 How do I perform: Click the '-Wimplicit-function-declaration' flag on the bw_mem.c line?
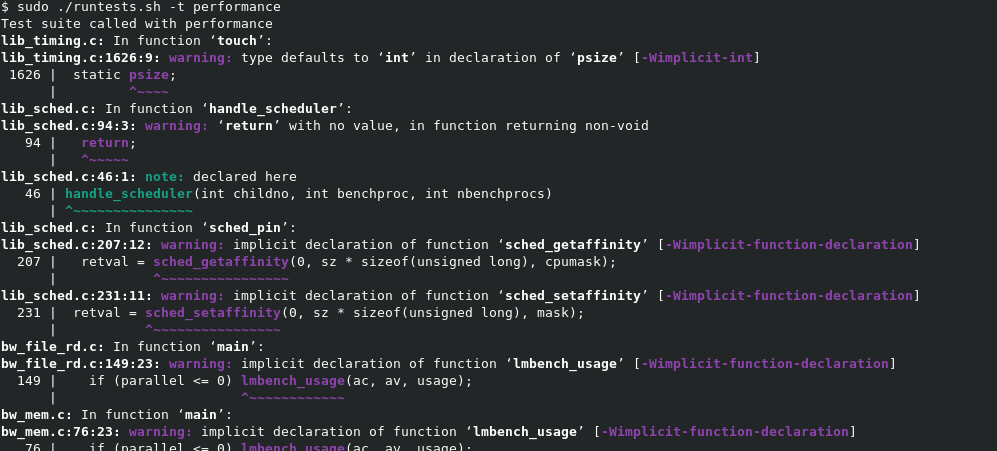pos(725,432)
